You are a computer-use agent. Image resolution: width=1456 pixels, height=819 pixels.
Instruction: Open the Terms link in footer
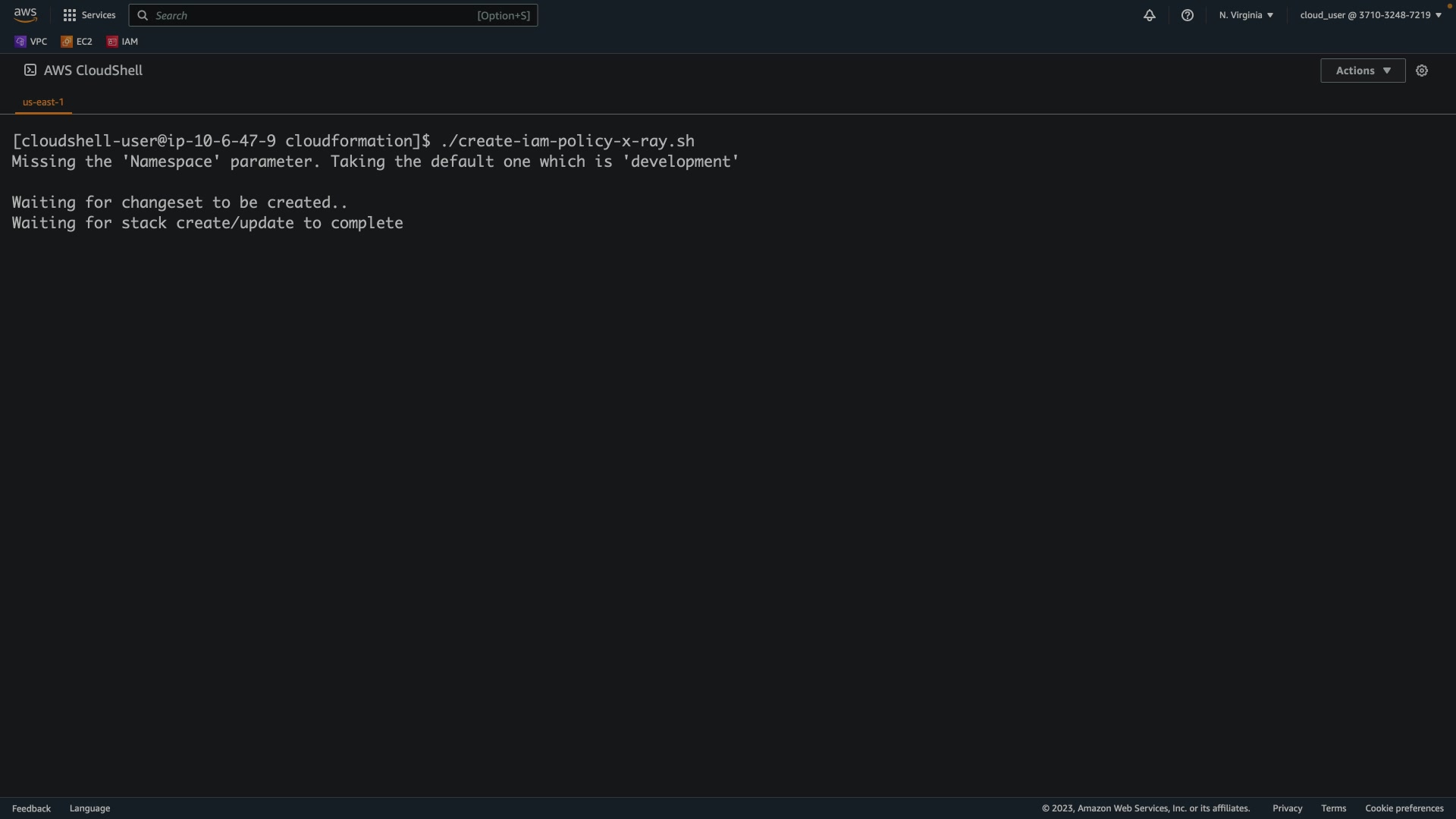coord(1333,808)
